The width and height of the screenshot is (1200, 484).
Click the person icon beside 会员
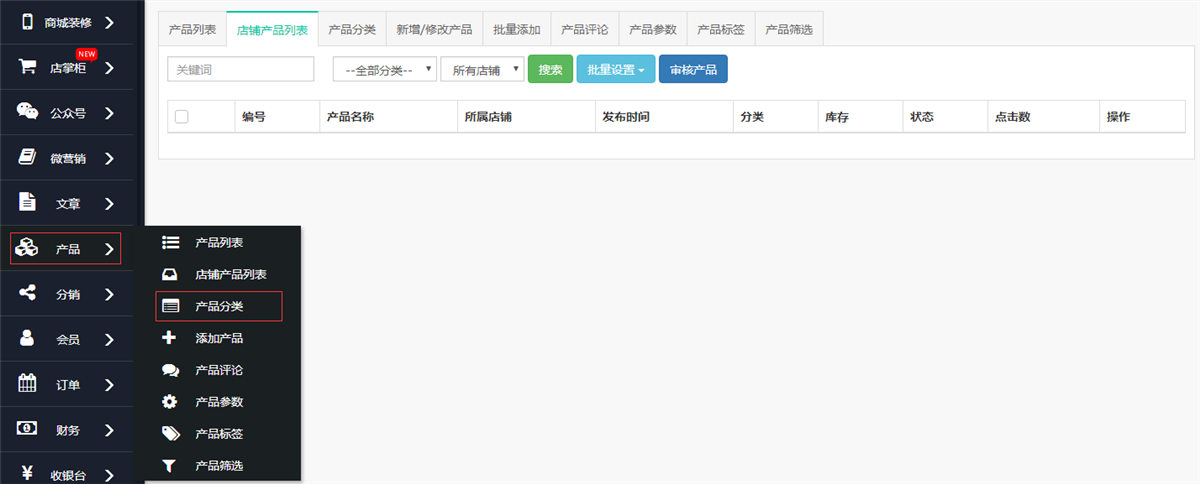(x=27, y=339)
